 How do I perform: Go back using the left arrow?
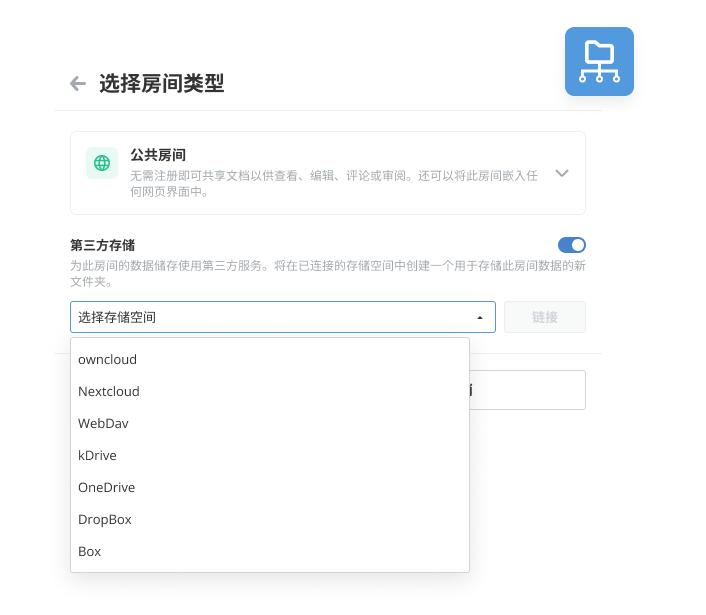click(x=78, y=83)
